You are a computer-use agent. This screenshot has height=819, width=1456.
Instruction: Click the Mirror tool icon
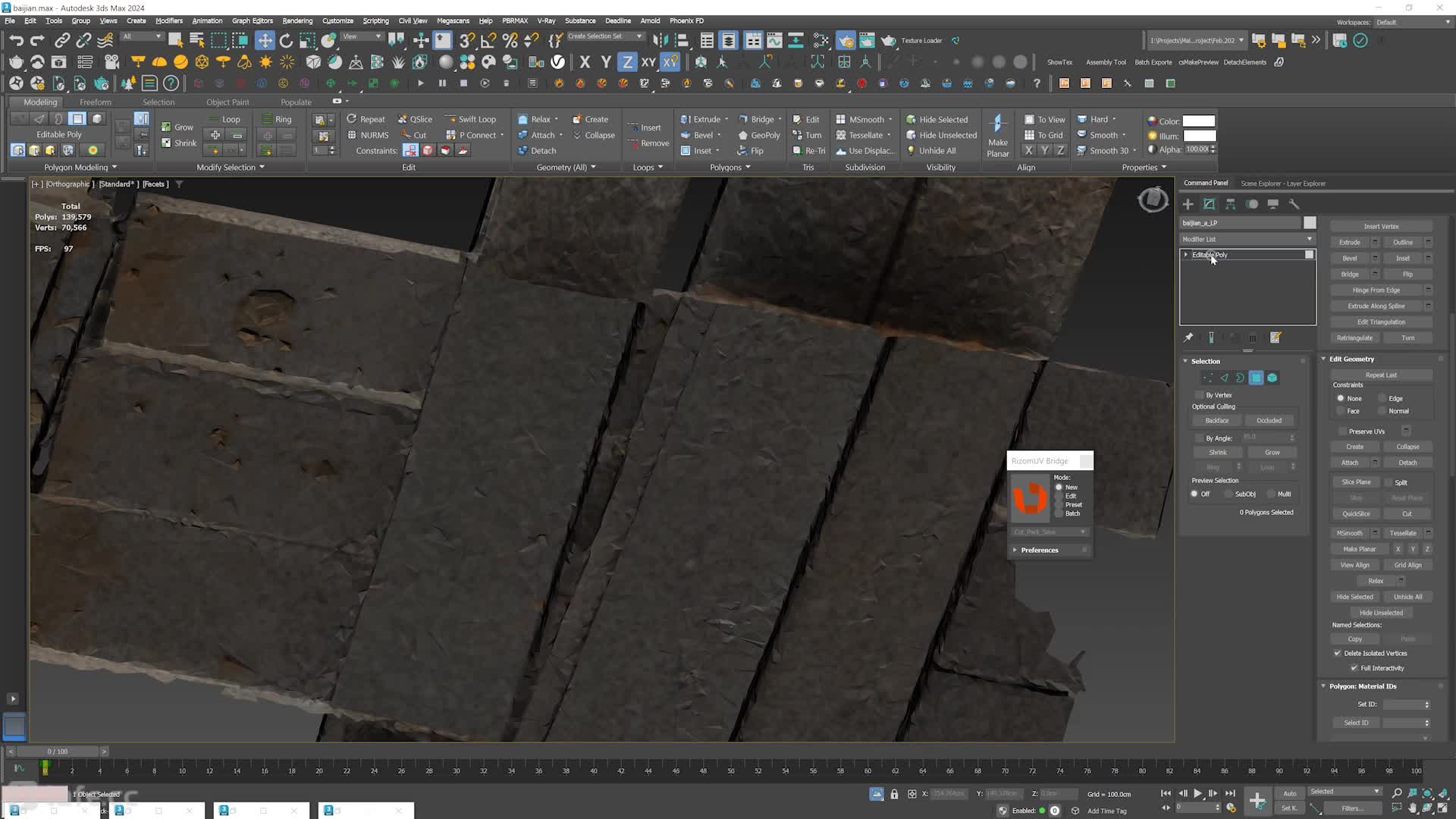tap(661, 40)
